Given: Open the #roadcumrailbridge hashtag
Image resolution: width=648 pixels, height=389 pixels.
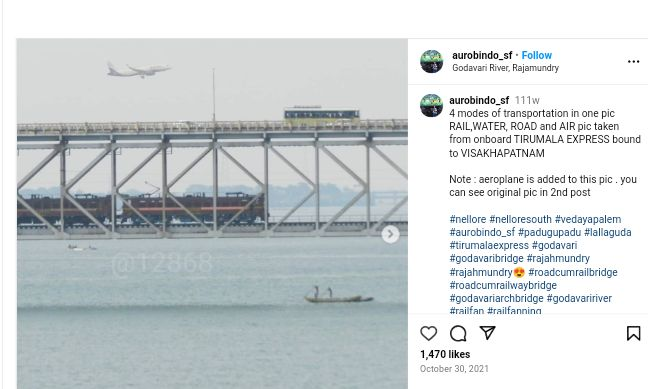Looking at the screenshot, I should (573, 272).
